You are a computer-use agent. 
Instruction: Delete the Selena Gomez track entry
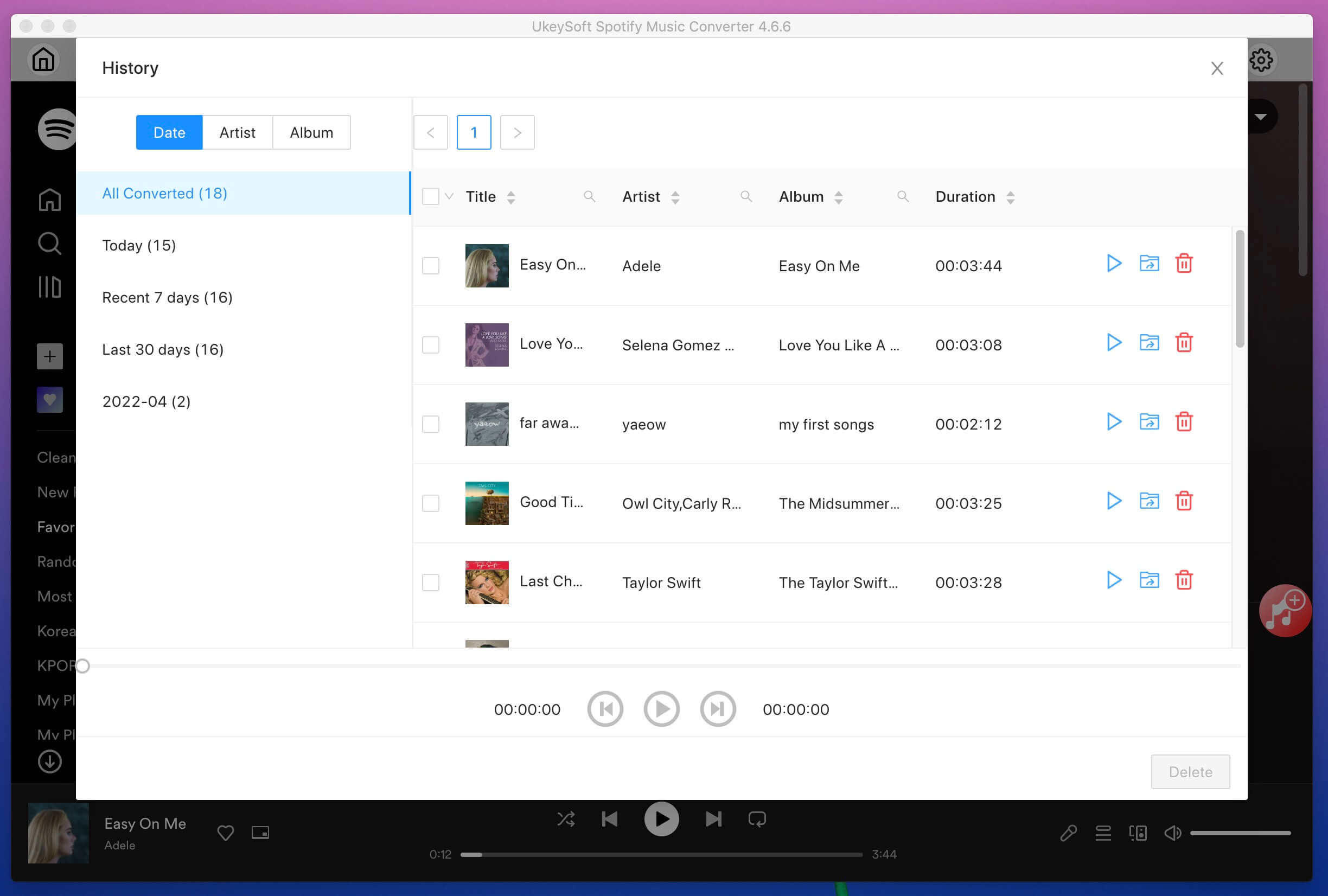tap(1184, 343)
